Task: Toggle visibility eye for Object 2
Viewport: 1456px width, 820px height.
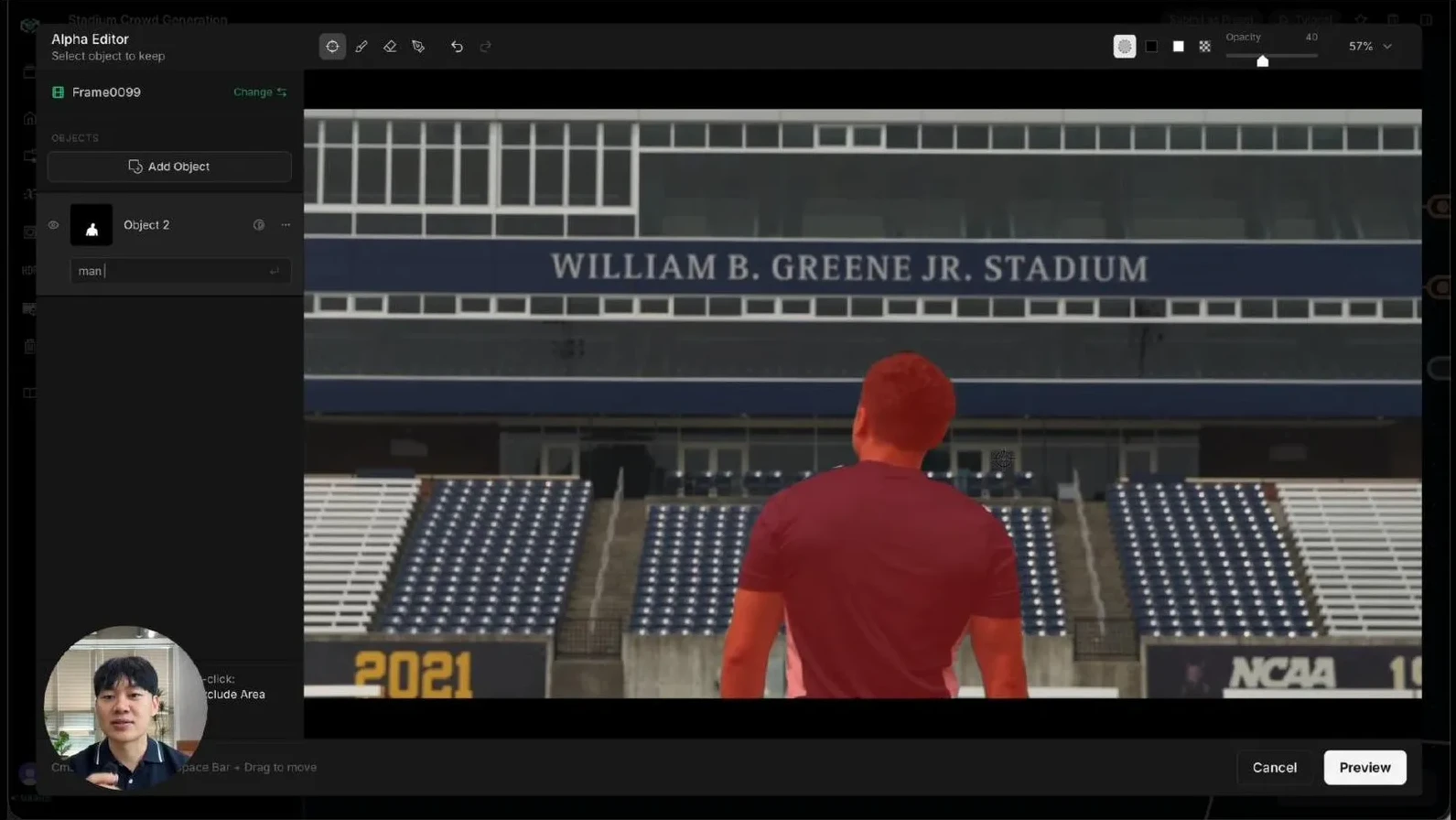Action: (53, 225)
